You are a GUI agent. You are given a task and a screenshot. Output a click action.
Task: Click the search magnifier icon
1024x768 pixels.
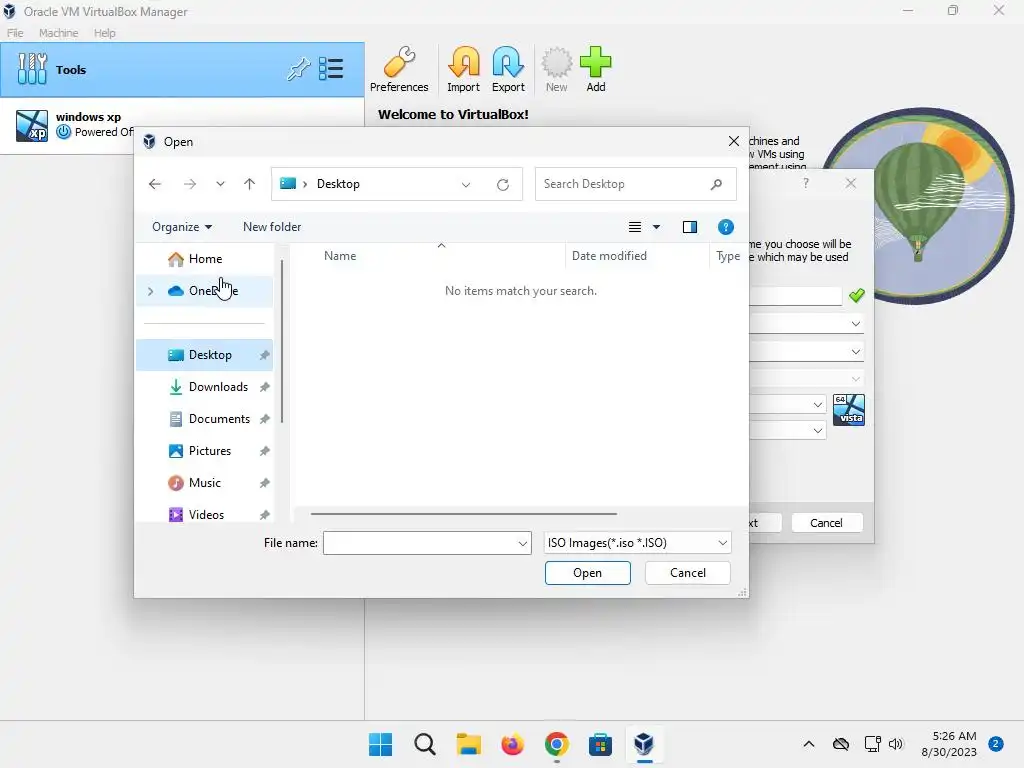[716, 184]
